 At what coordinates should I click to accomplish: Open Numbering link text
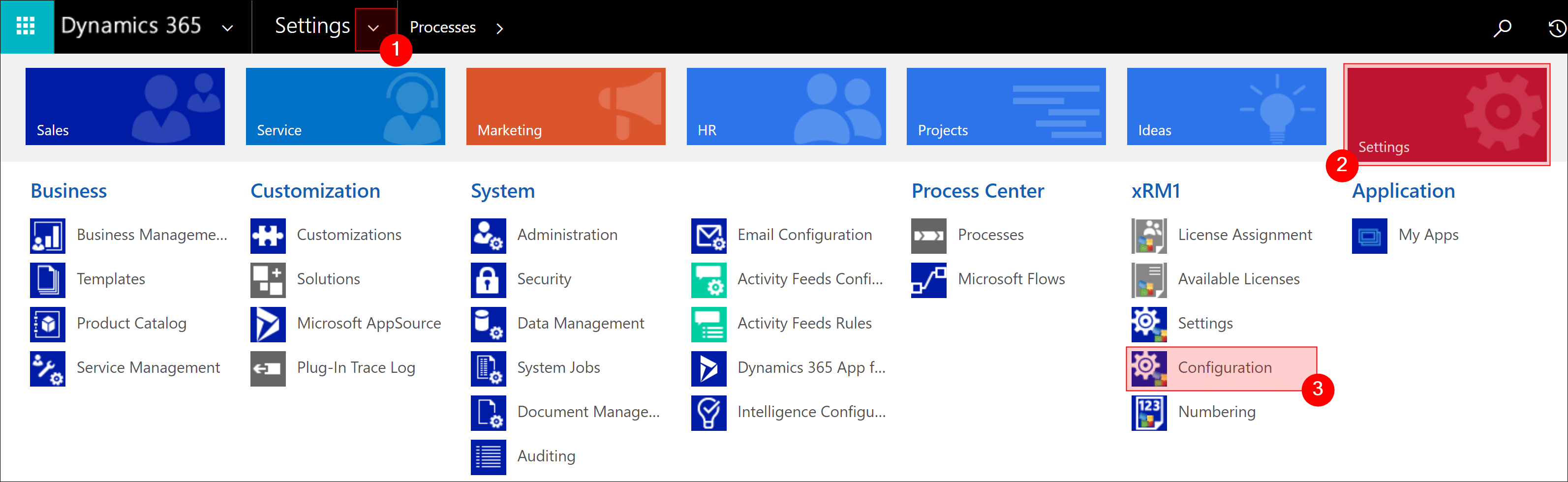1217,412
